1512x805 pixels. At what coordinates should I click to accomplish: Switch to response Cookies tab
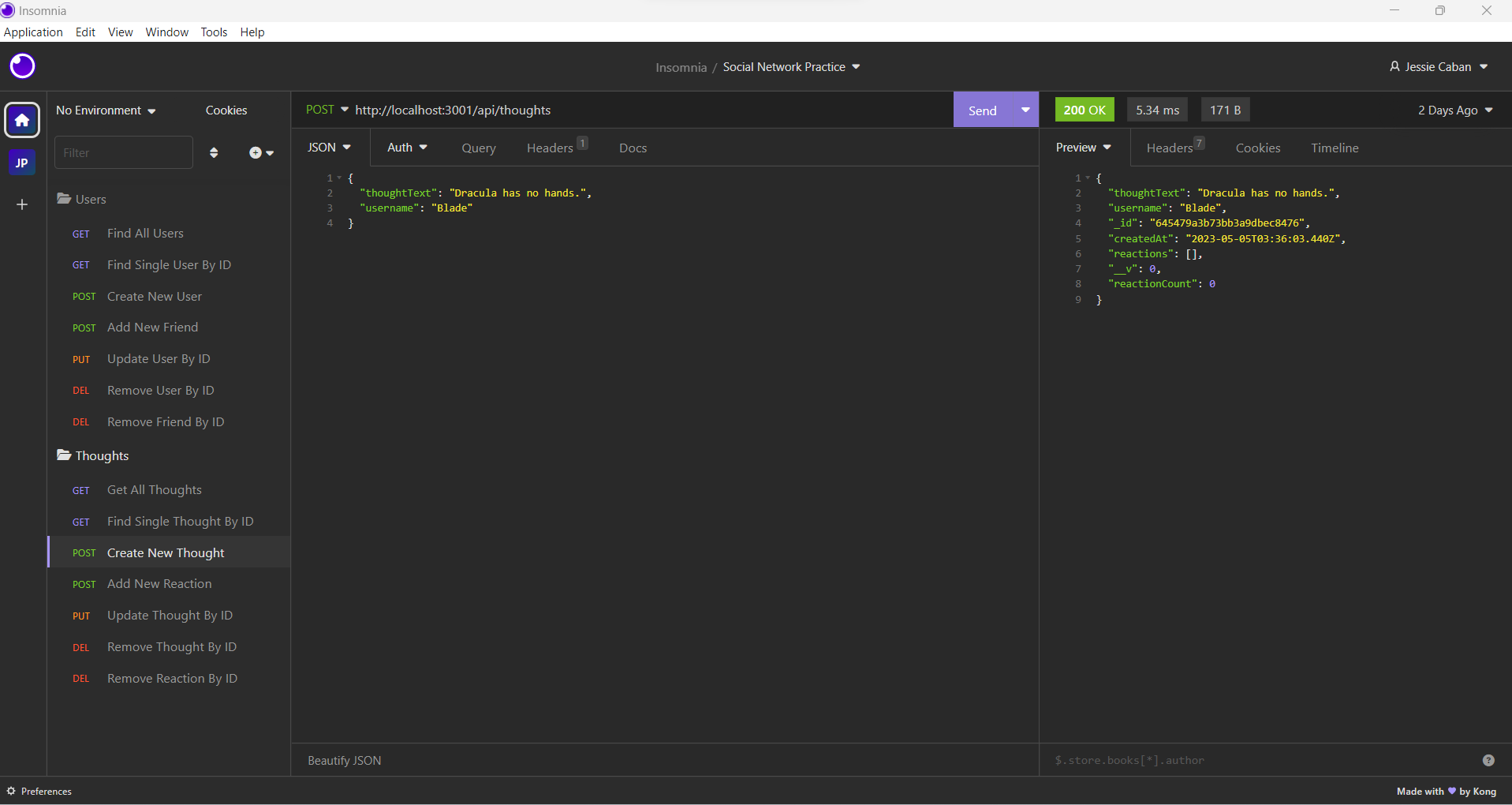(1258, 148)
